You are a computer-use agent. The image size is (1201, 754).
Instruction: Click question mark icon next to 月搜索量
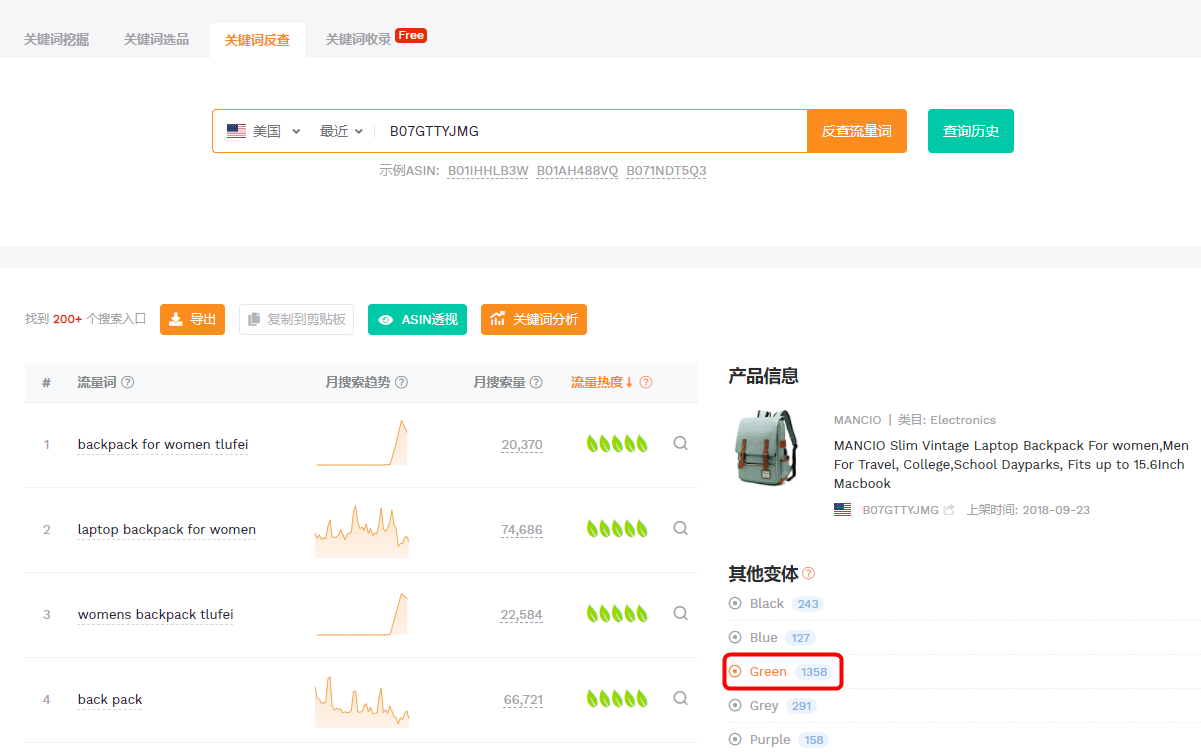536,382
